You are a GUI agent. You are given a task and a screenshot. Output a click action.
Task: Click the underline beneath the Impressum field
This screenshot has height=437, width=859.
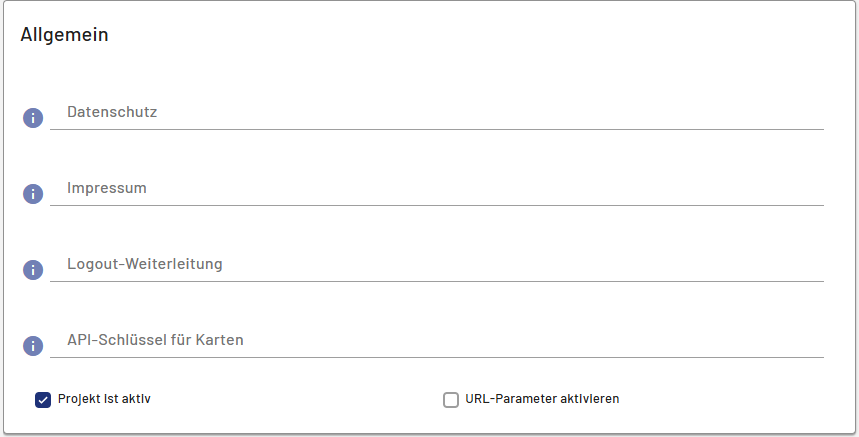tap(437, 205)
